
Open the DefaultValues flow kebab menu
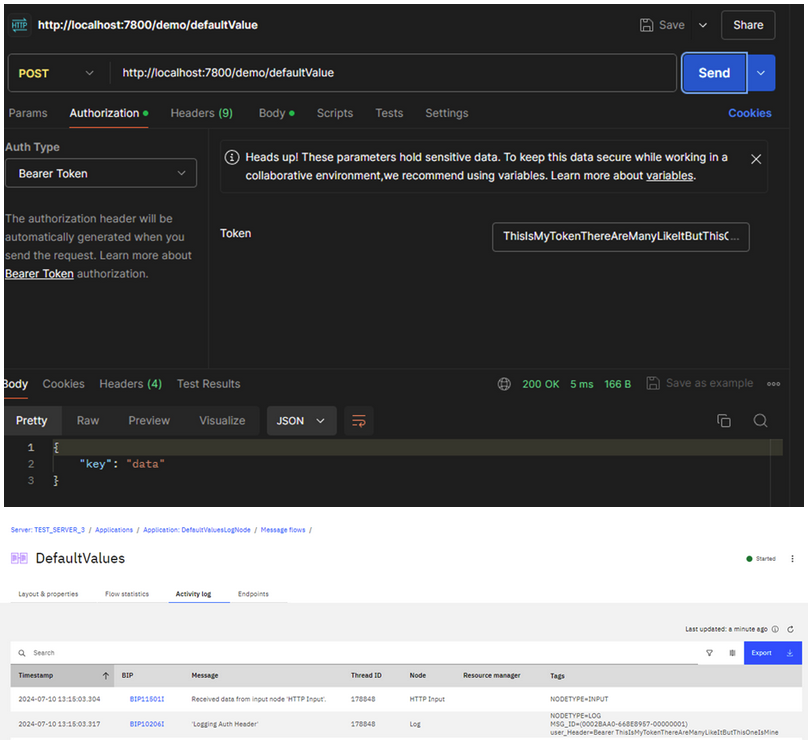(792, 559)
